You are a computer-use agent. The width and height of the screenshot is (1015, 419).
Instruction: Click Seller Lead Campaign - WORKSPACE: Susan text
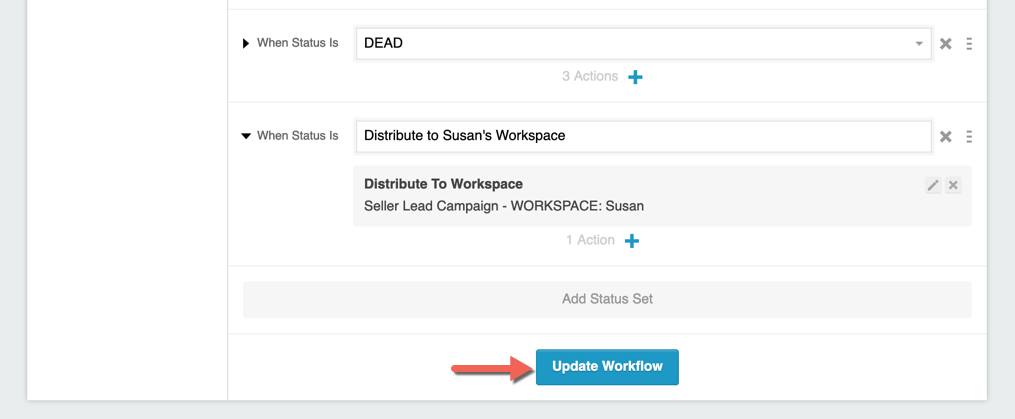point(504,207)
